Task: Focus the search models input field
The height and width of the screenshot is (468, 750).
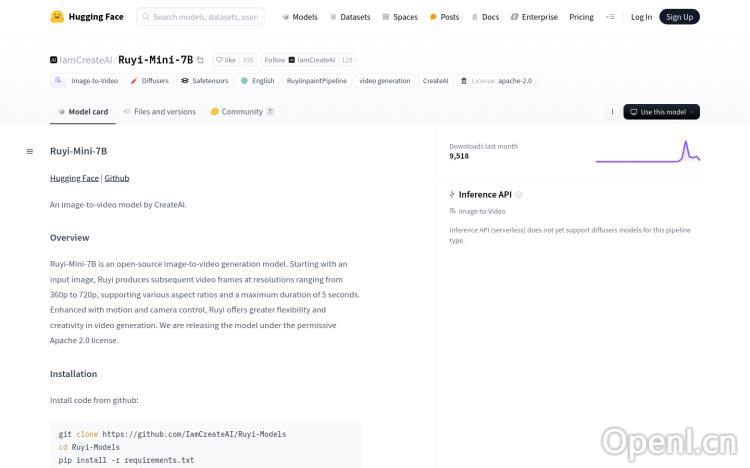Action: tap(206, 17)
